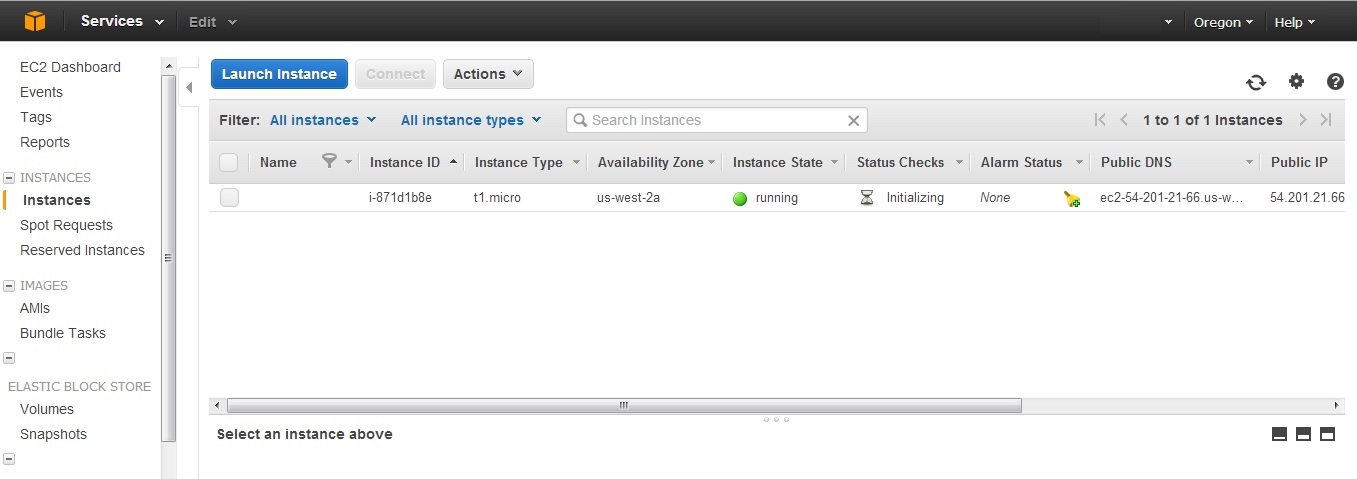Open EC2 Dashboard in the sidebar
Image resolution: width=1357 pixels, height=479 pixels.
pyautogui.click(x=70, y=67)
